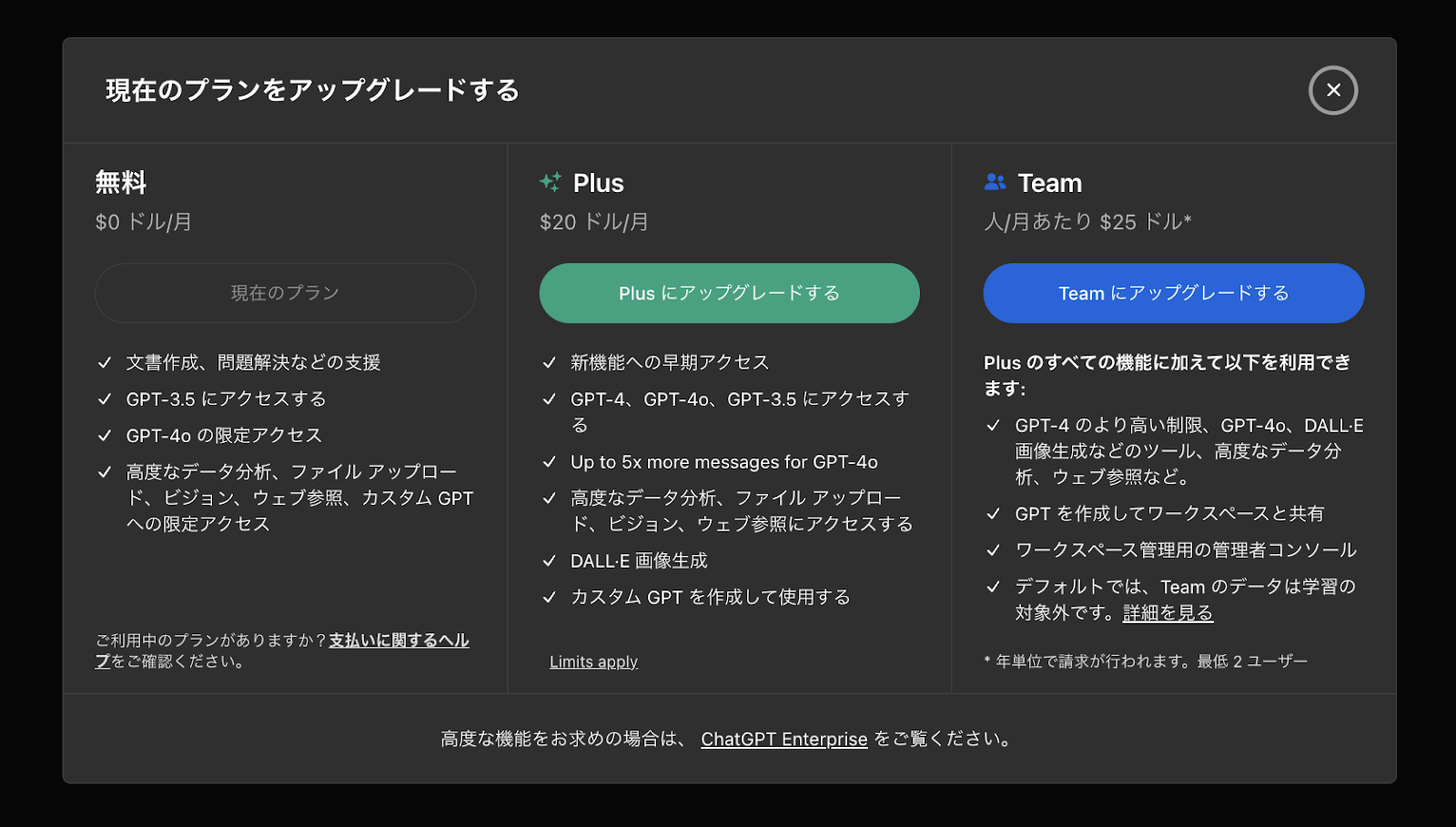
Task: Click checkmark beside GPT-4o の限定アクセス
Action: [105, 435]
